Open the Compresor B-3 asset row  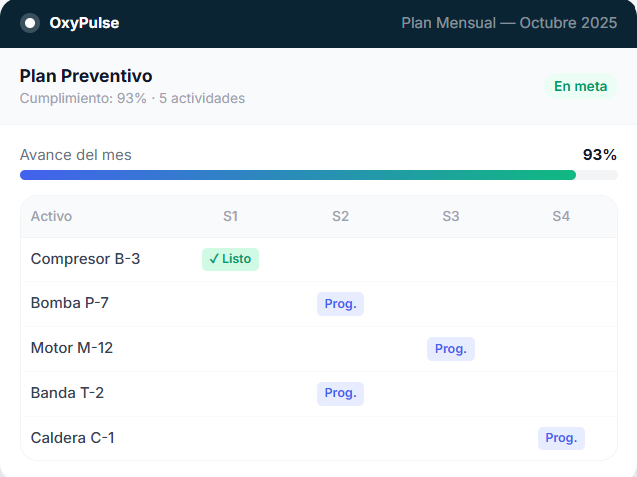319,260
